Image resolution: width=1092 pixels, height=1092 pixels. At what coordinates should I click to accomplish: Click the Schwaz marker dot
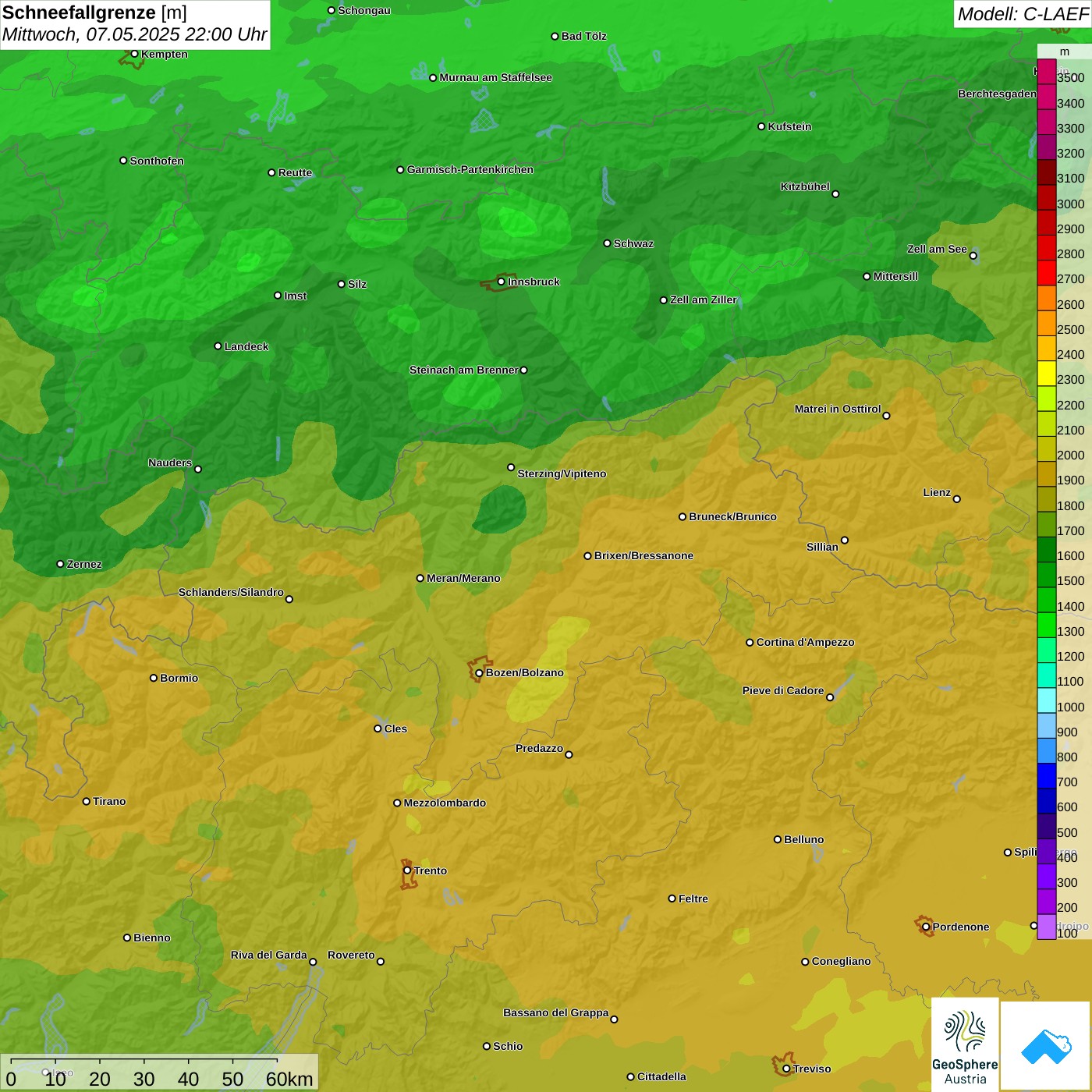[607, 243]
